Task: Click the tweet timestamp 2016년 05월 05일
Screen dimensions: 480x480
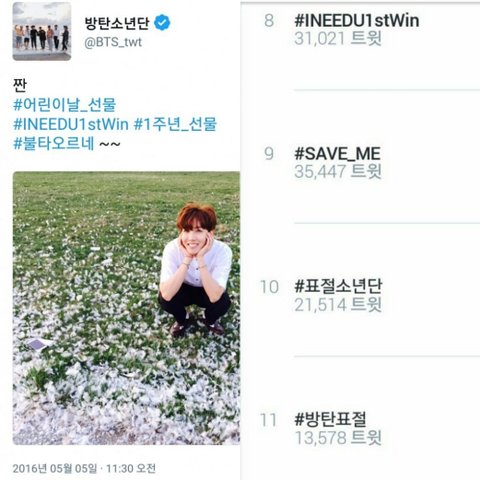Action: tap(84, 468)
